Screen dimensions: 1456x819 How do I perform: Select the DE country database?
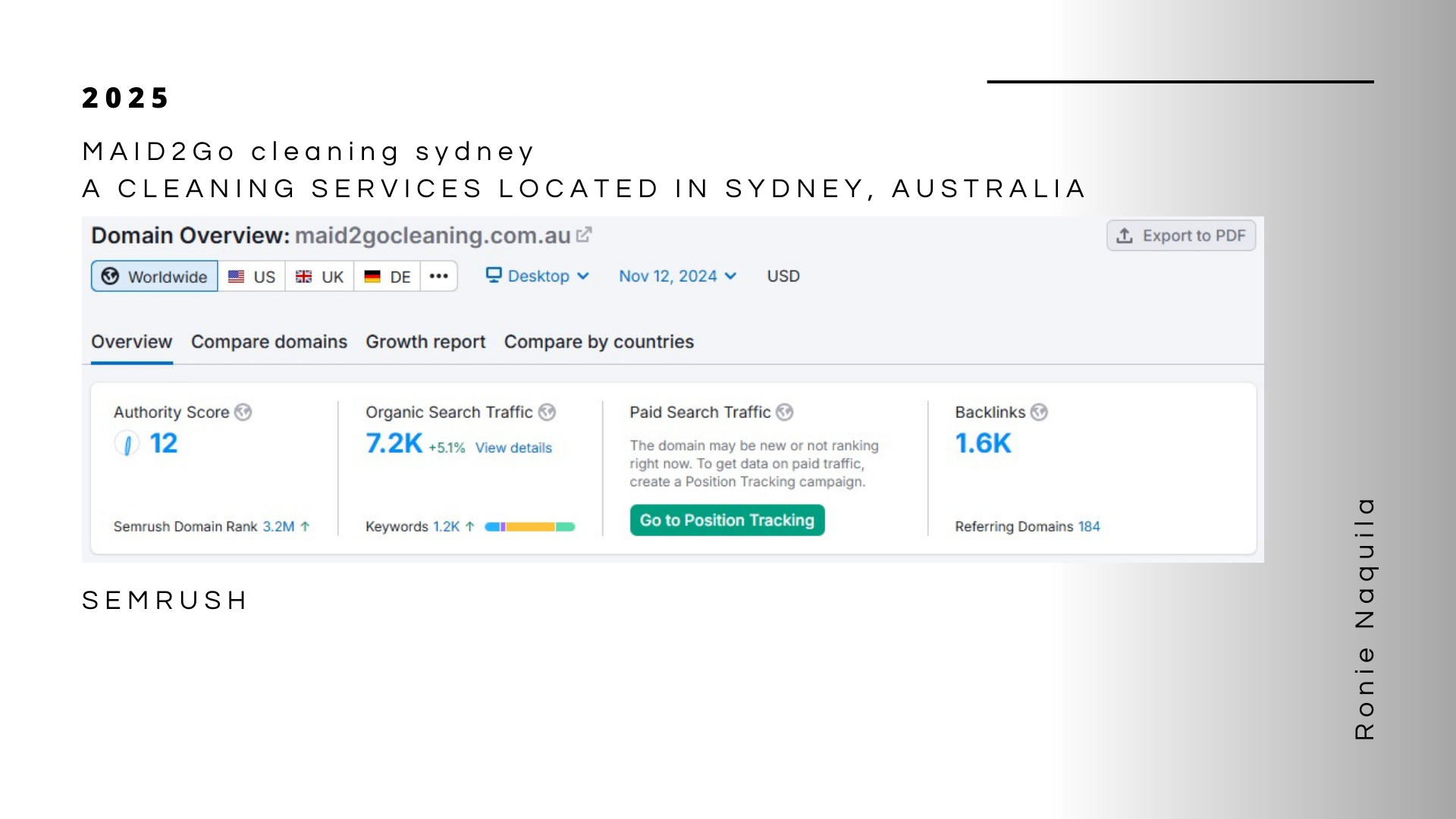point(388,276)
